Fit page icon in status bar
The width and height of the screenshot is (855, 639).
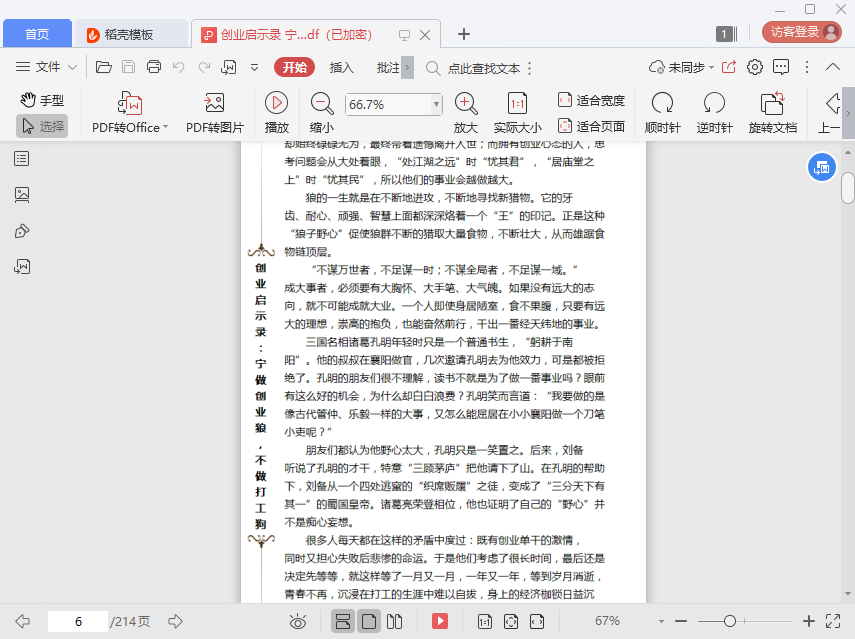511,622
